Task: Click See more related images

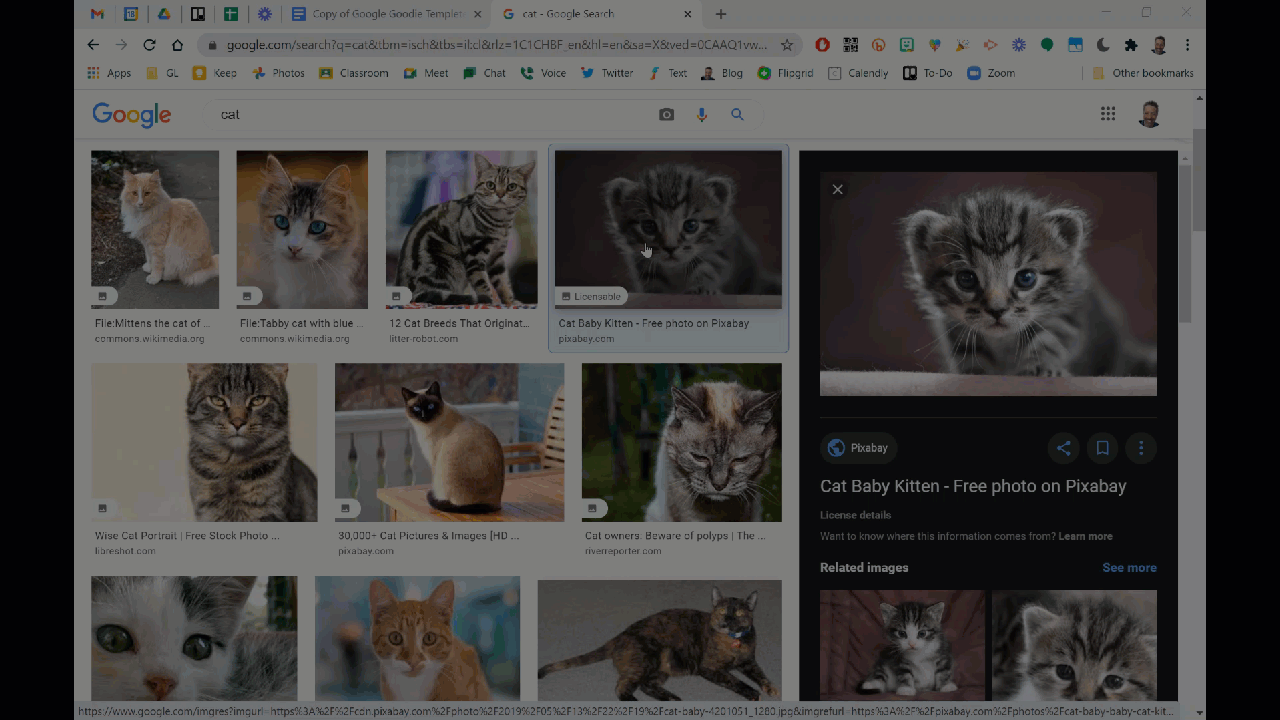Action: [x=1129, y=568]
